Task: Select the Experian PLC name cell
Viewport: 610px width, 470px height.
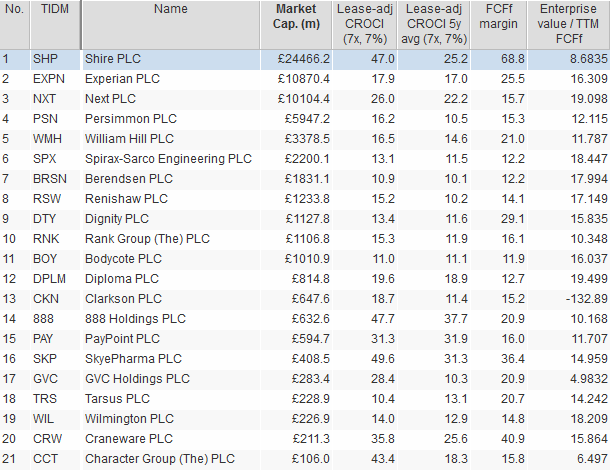Action: 171,79
